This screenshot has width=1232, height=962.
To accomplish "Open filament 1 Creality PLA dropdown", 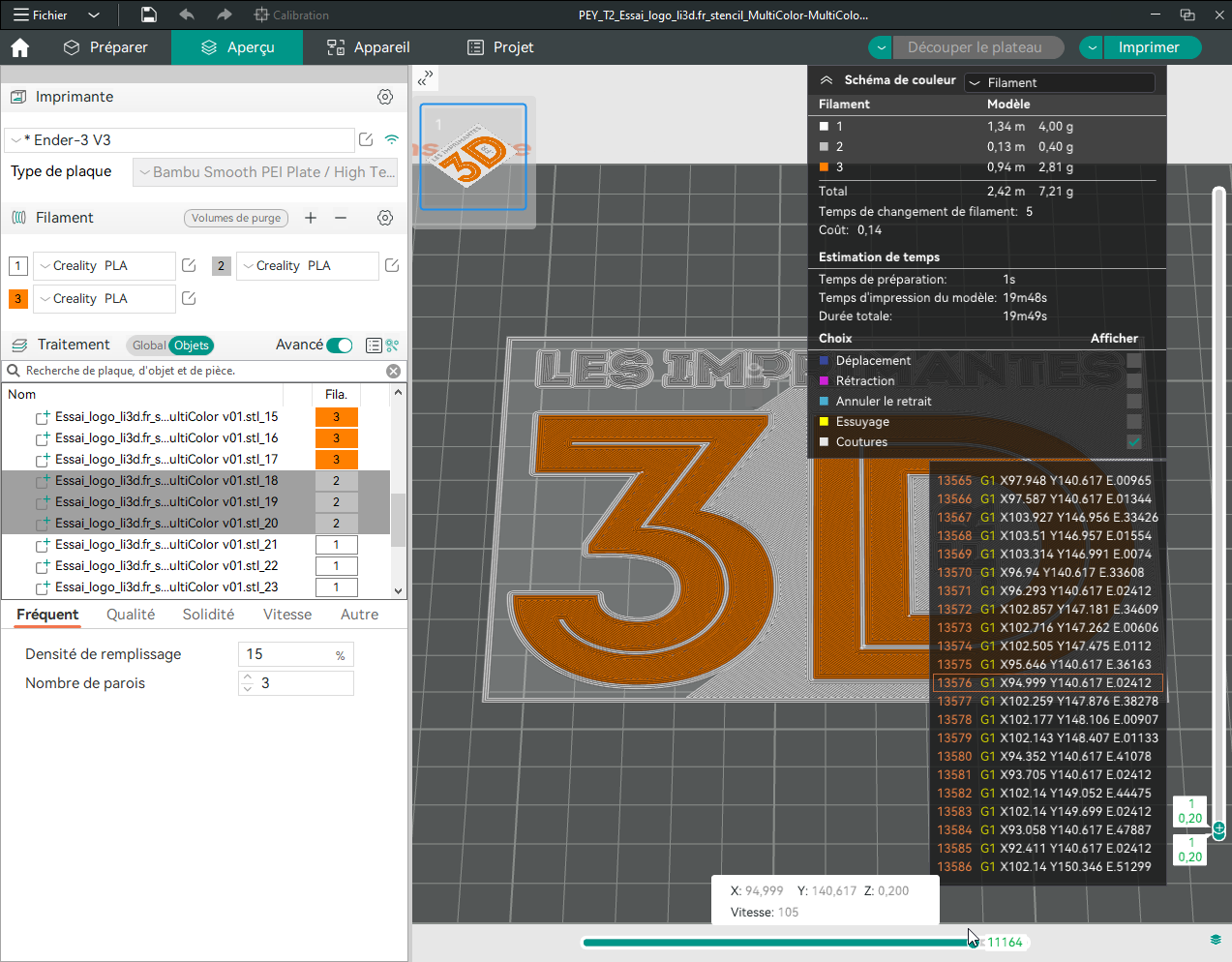I will [x=105, y=266].
